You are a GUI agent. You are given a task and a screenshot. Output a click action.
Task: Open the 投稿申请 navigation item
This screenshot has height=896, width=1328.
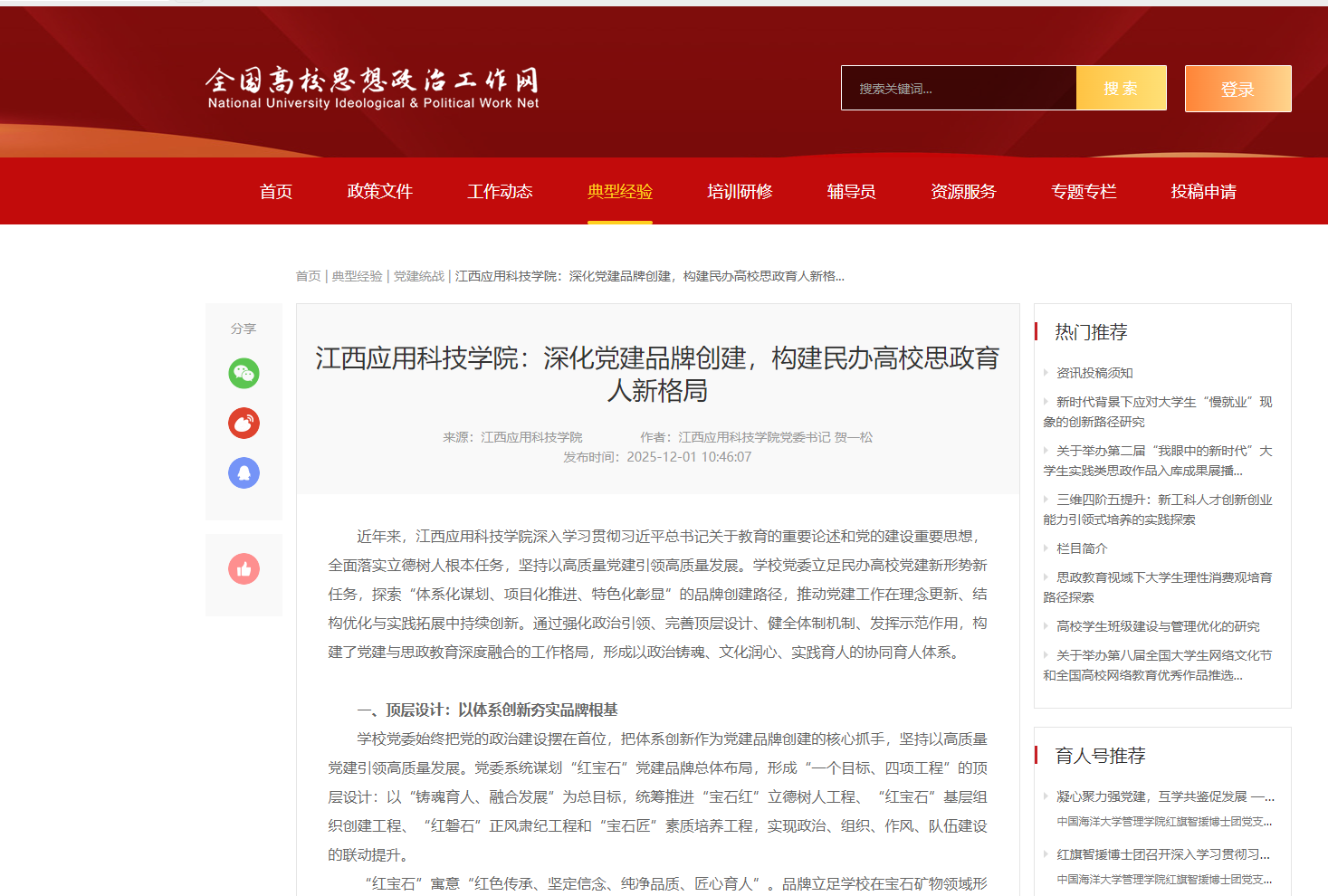pyautogui.click(x=1203, y=191)
